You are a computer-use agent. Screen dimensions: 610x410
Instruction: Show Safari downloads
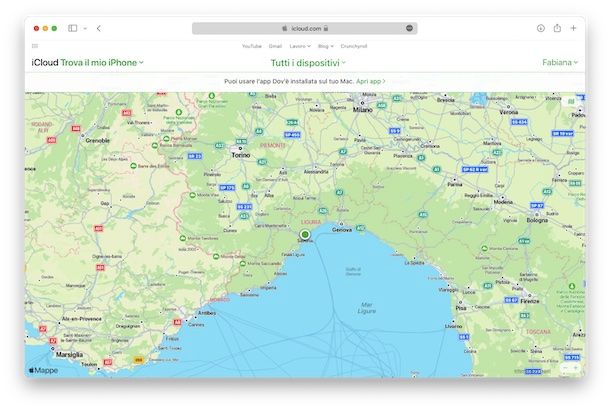tap(541, 28)
